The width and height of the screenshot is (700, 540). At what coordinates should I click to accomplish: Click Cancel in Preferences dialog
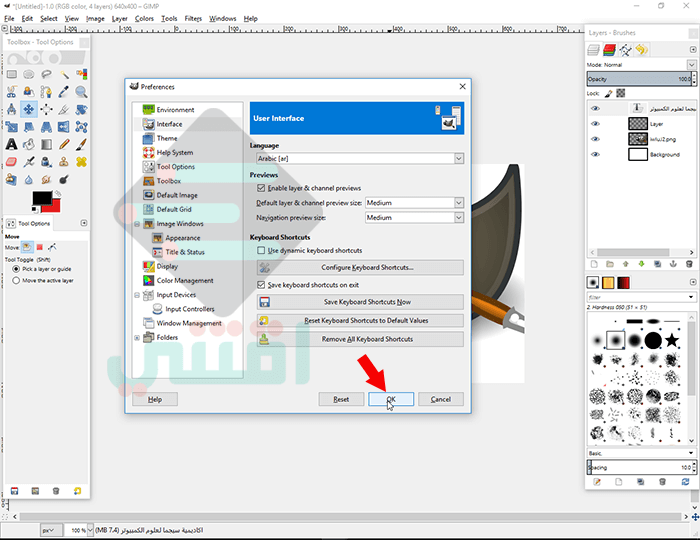[441, 399]
